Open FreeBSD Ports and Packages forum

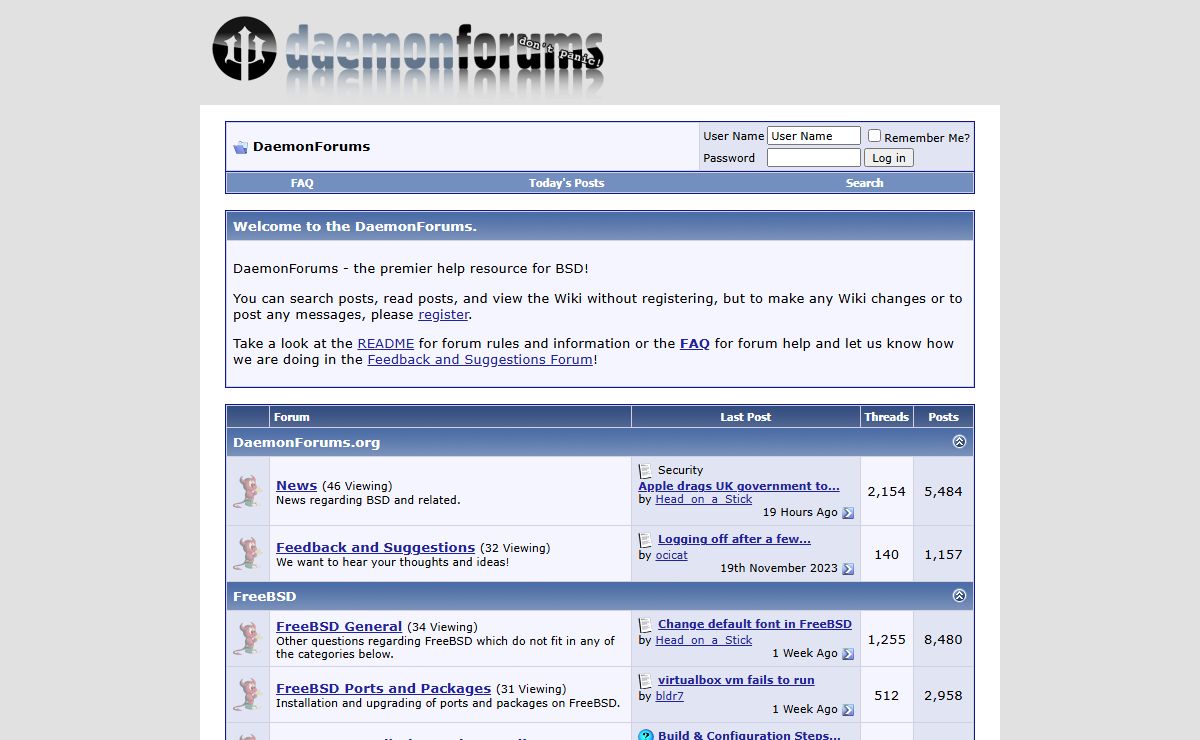point(383,688)
